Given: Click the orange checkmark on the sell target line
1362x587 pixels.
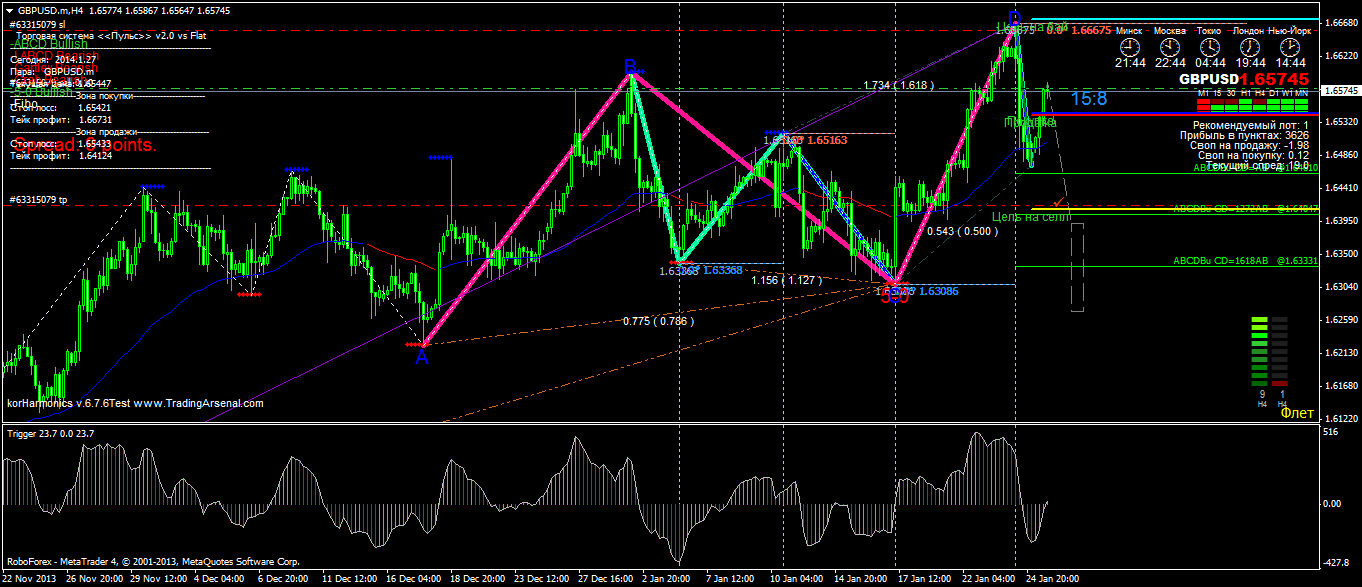Looking at the screenshot, I should 1059,203.
